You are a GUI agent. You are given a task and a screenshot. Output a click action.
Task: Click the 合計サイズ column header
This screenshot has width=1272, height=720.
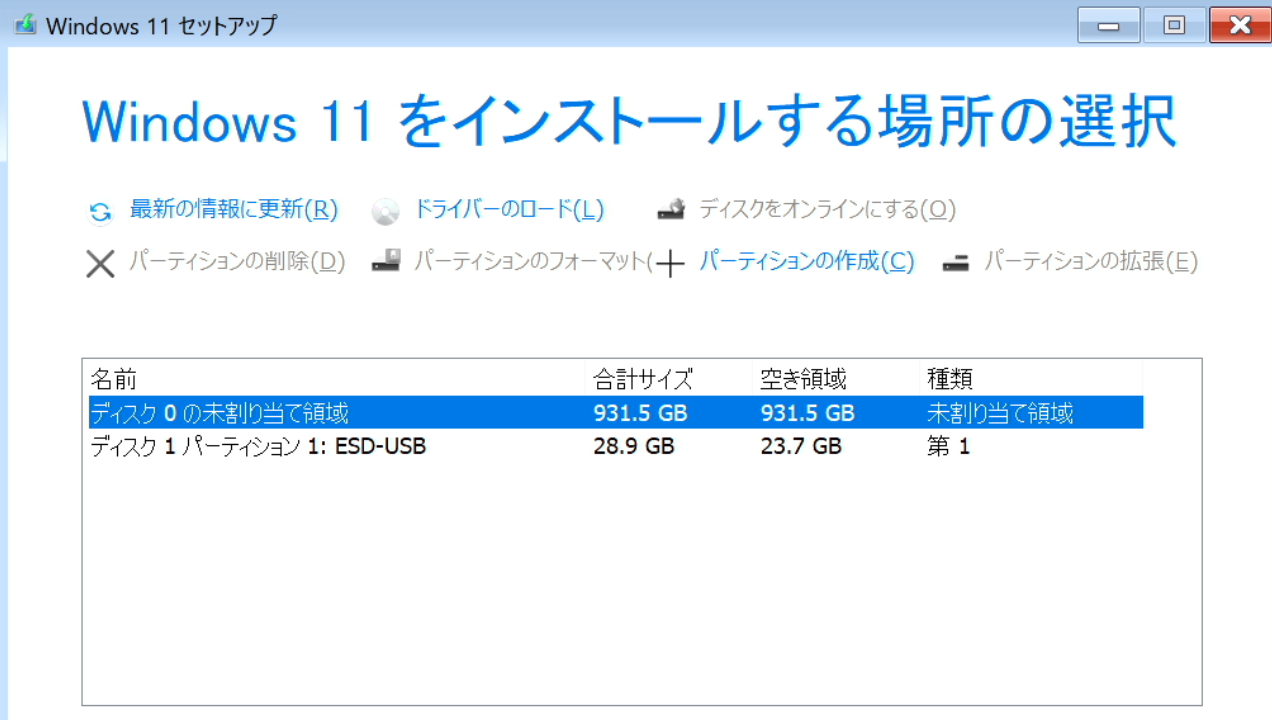pyautogui.click(x=668, y=379)
